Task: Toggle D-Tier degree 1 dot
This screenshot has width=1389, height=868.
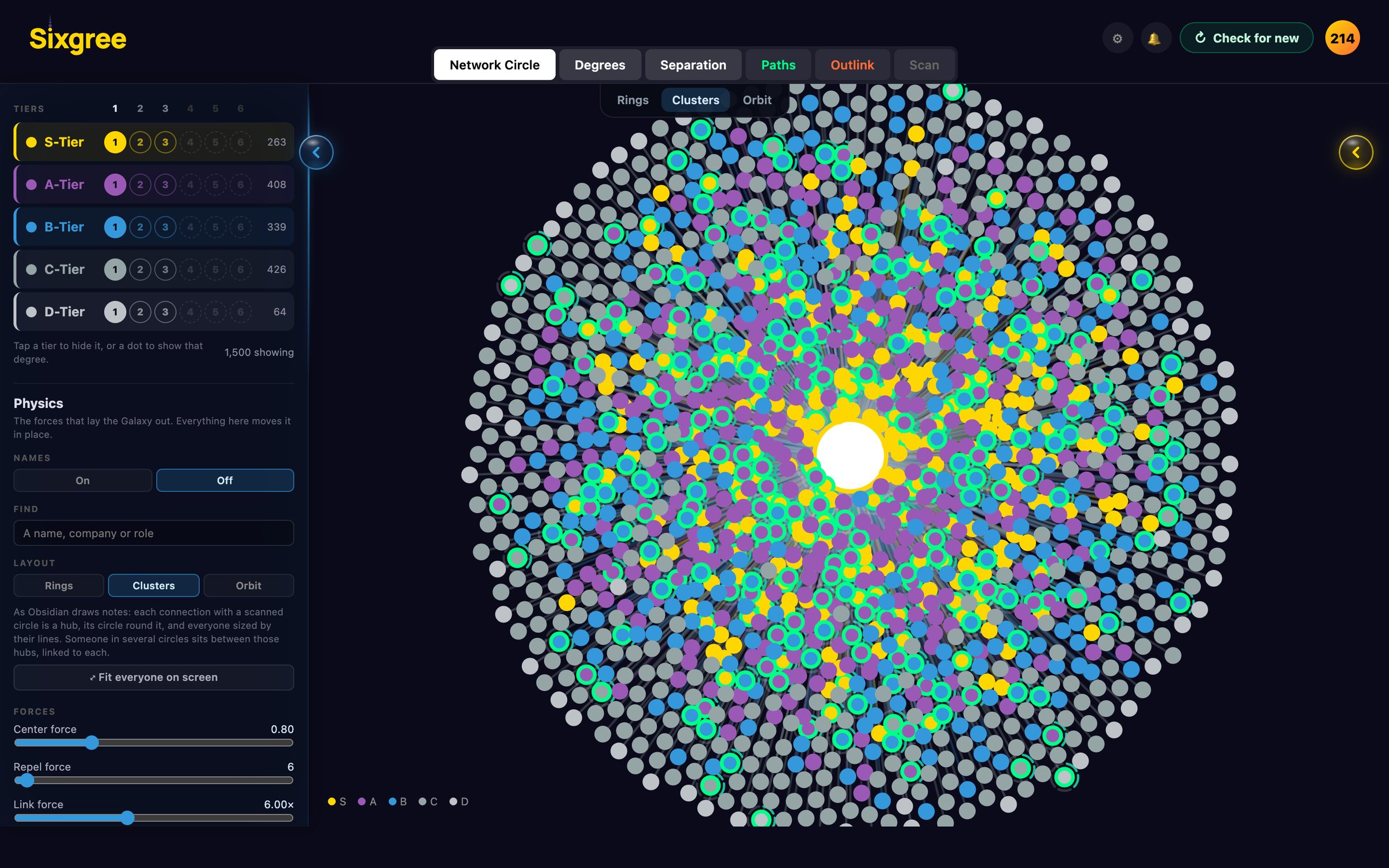Action: click(115, 312)
